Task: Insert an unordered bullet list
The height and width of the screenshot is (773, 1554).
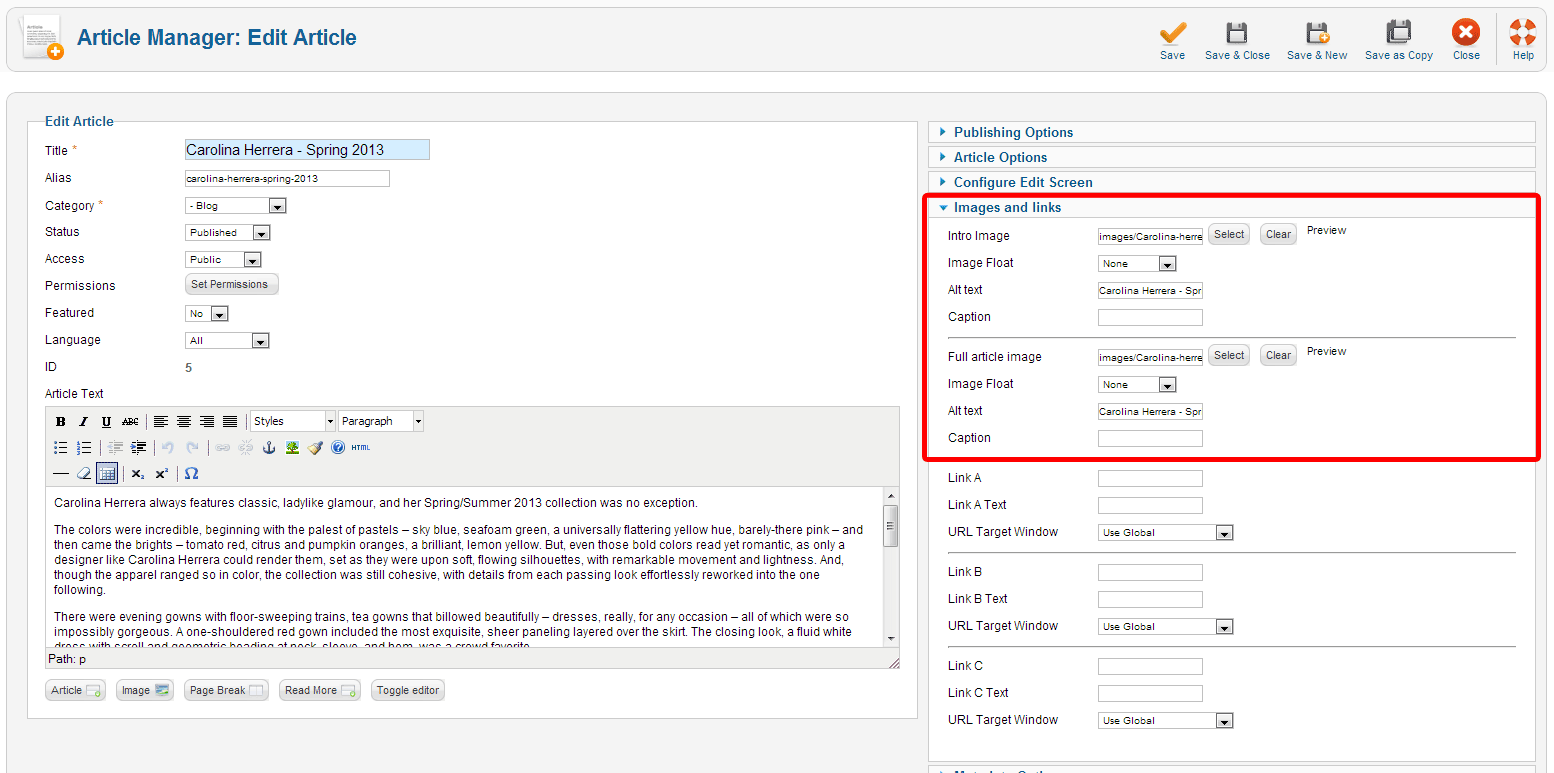Action: [61, 448]
